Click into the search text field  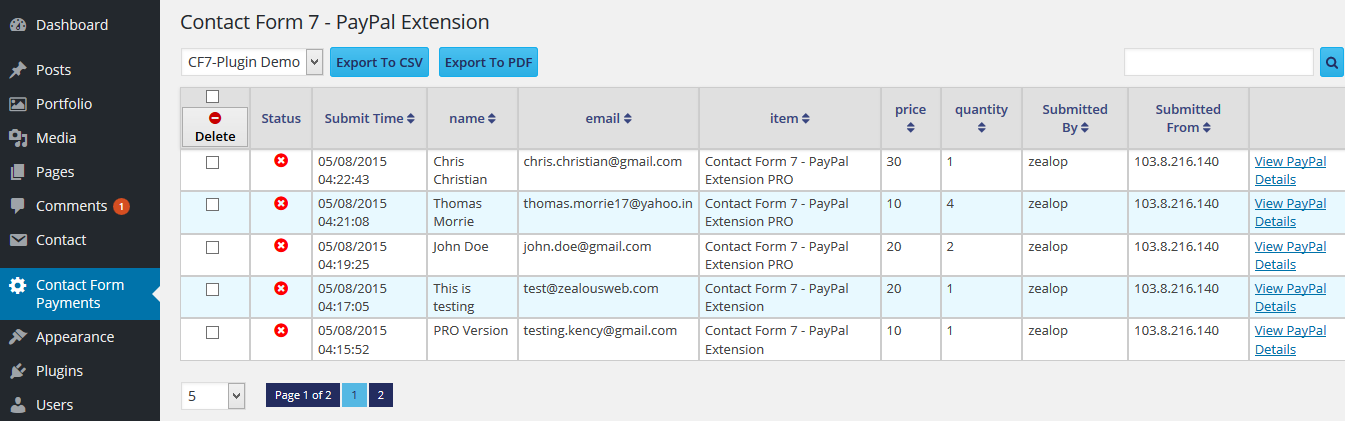(1218, 62)
